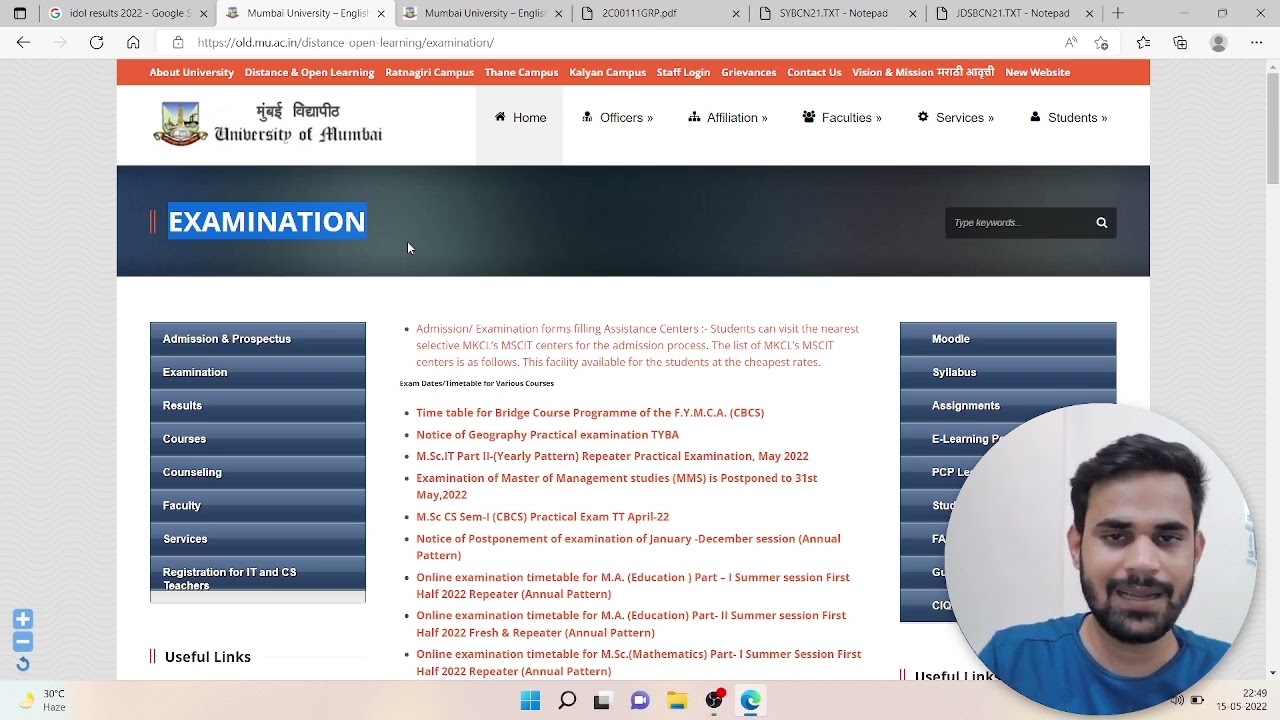Open the Collections icon

1180,42
